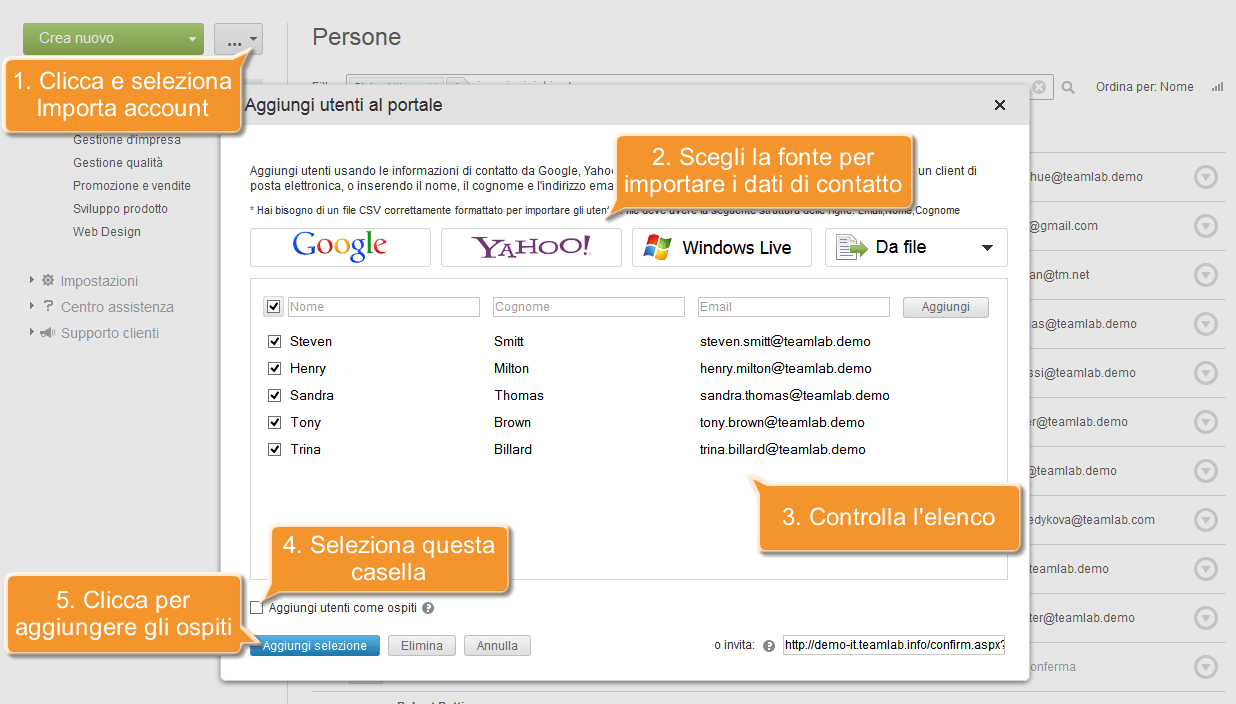The height and width of the screenshot is (704, 1236).
Task: Click the Google import button
Action: [340, 247]
